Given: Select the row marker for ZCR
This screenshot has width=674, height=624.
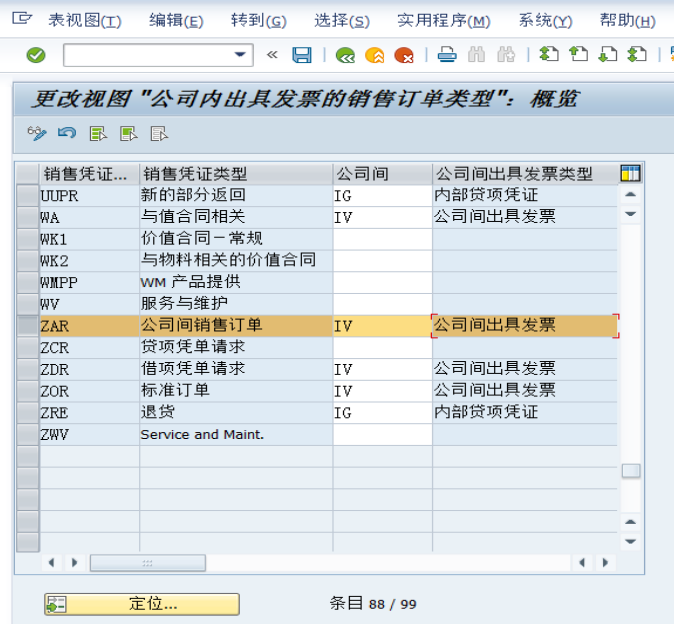Looking at the screenshot, I should click(28, 348).
